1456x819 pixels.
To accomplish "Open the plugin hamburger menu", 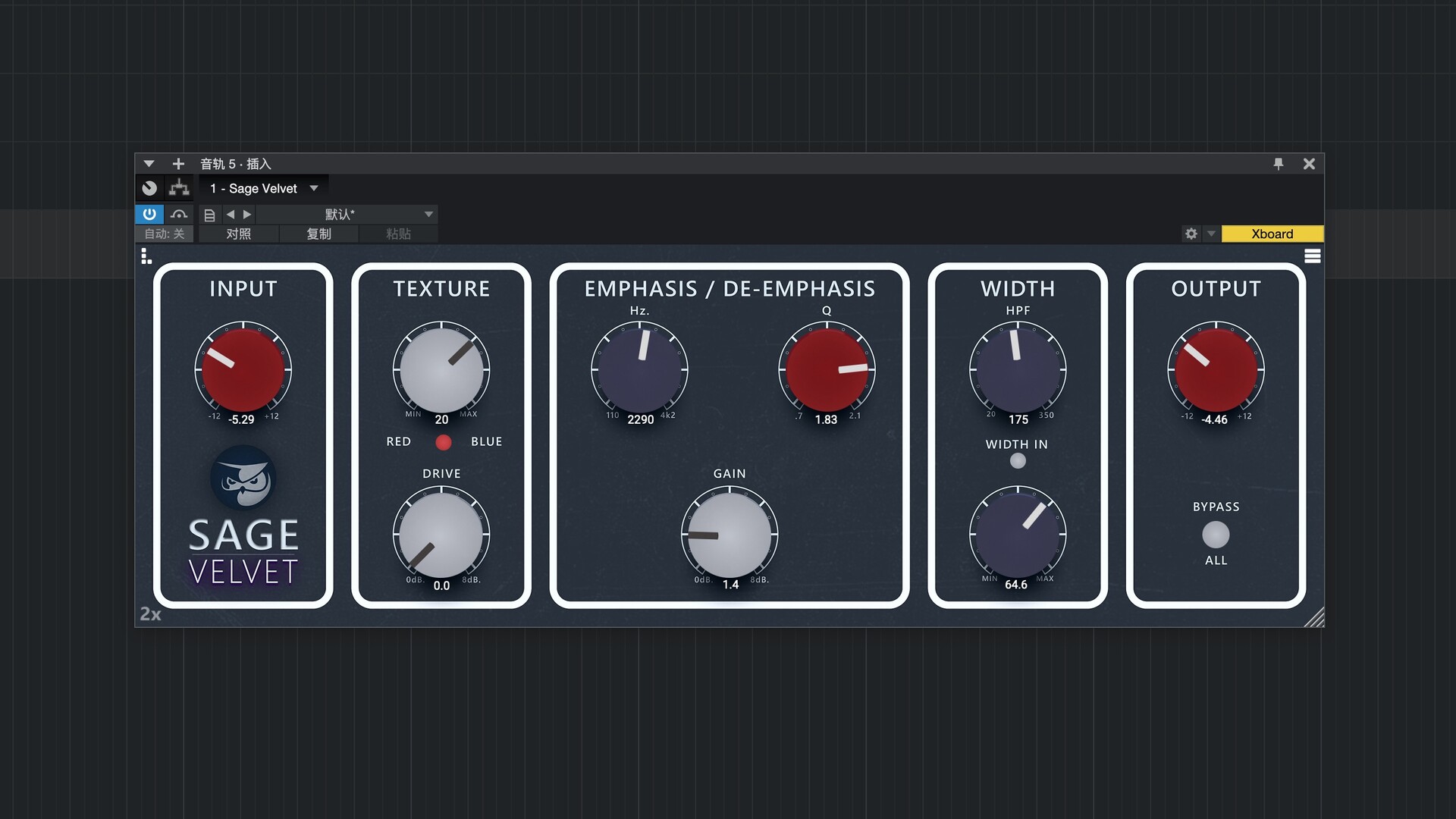I will (1312, 256).
